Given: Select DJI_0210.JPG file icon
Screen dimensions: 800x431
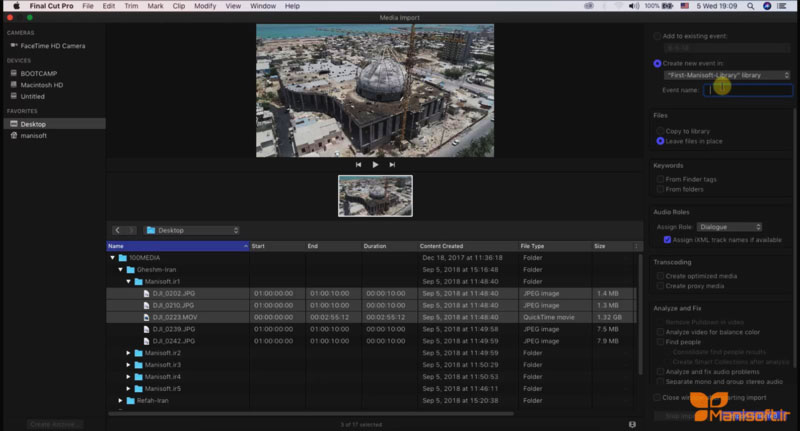Looking at the screenshot, I should [146, 306].
